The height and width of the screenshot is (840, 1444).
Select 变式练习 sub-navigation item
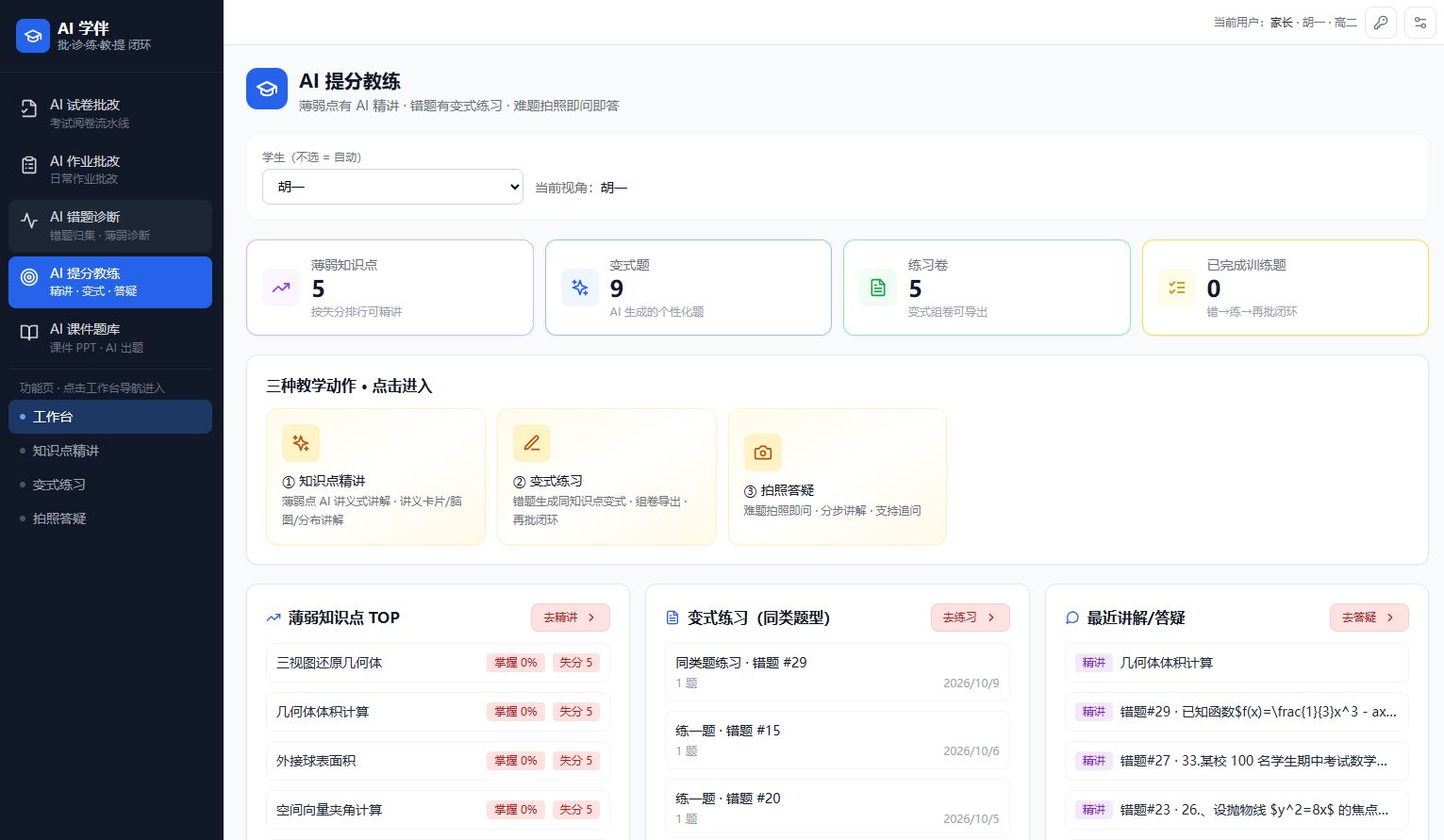(x=110, y=485)
